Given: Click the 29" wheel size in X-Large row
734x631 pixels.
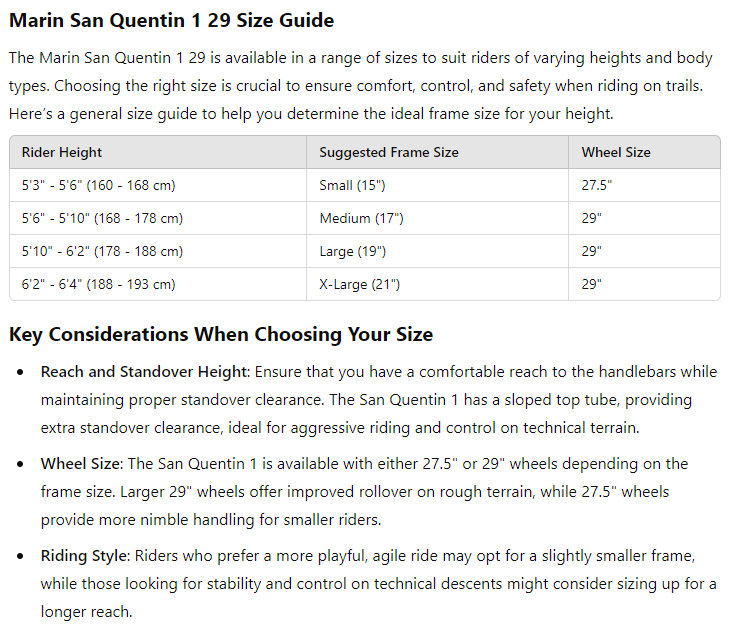Looking at the screenshot, I should pos(592,285).
